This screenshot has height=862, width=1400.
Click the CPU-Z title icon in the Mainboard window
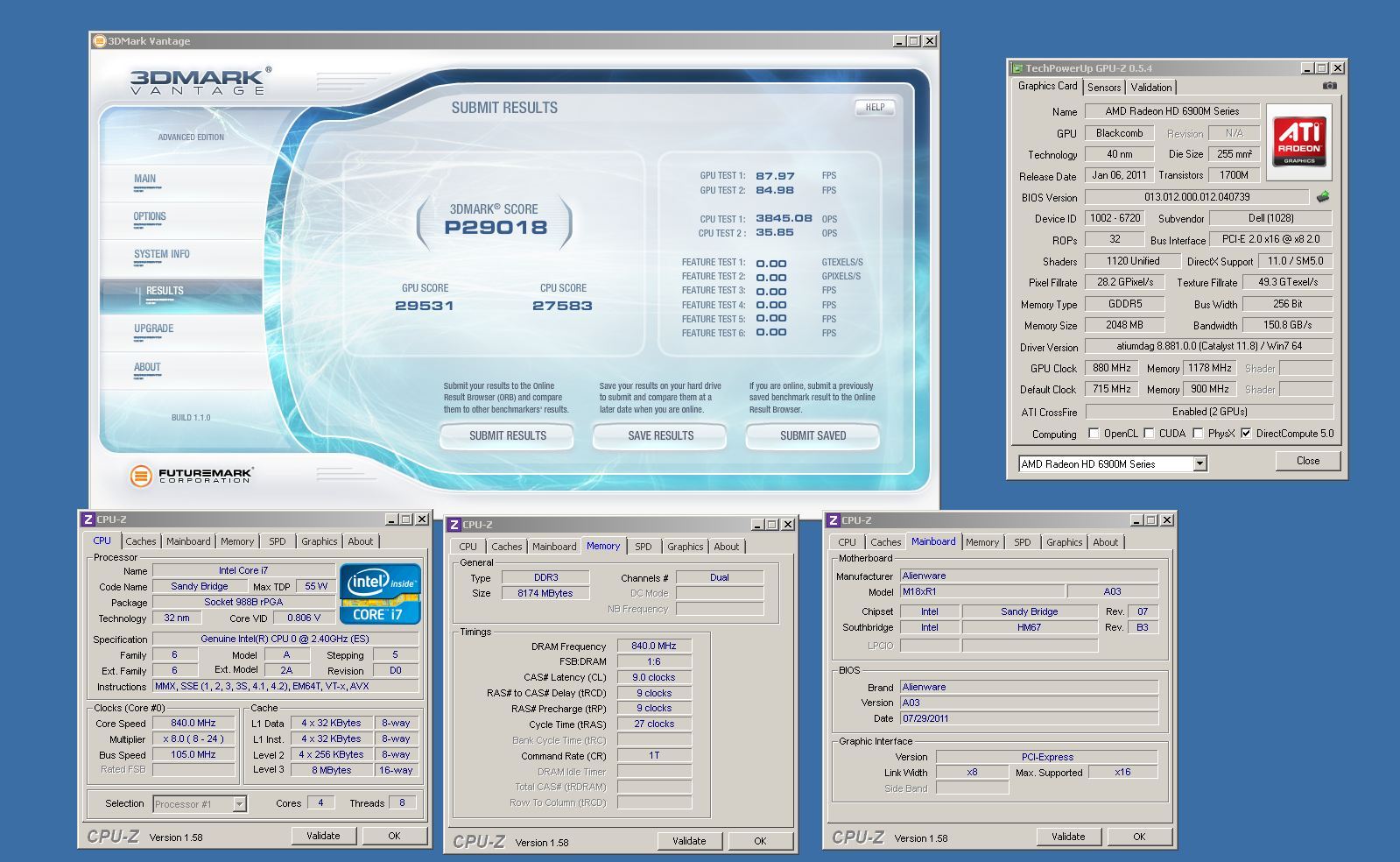(x=834, y=520)
